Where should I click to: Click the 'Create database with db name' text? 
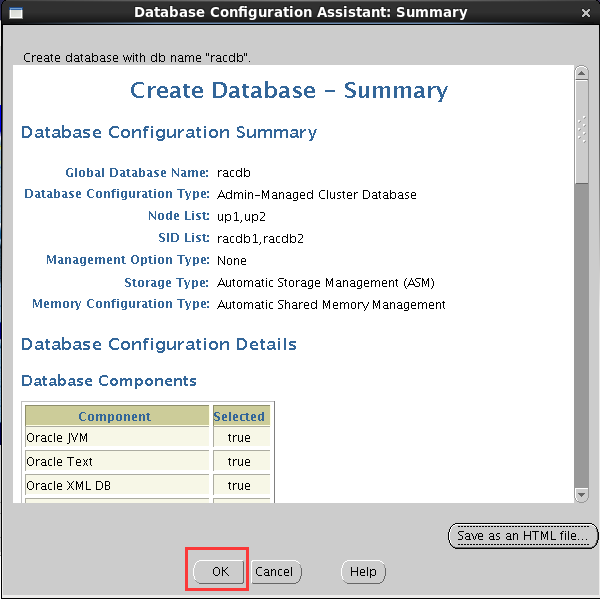tap(137, 58)
